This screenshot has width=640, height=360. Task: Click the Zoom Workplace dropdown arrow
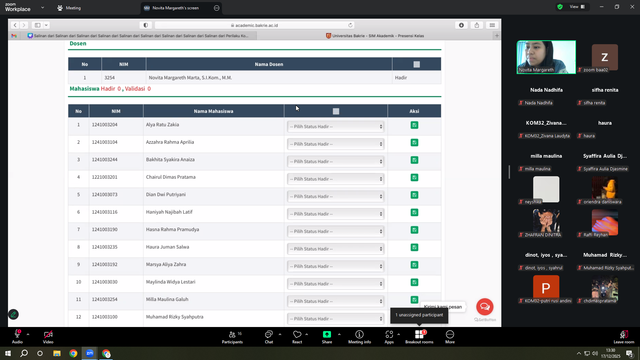click(42, 8)
